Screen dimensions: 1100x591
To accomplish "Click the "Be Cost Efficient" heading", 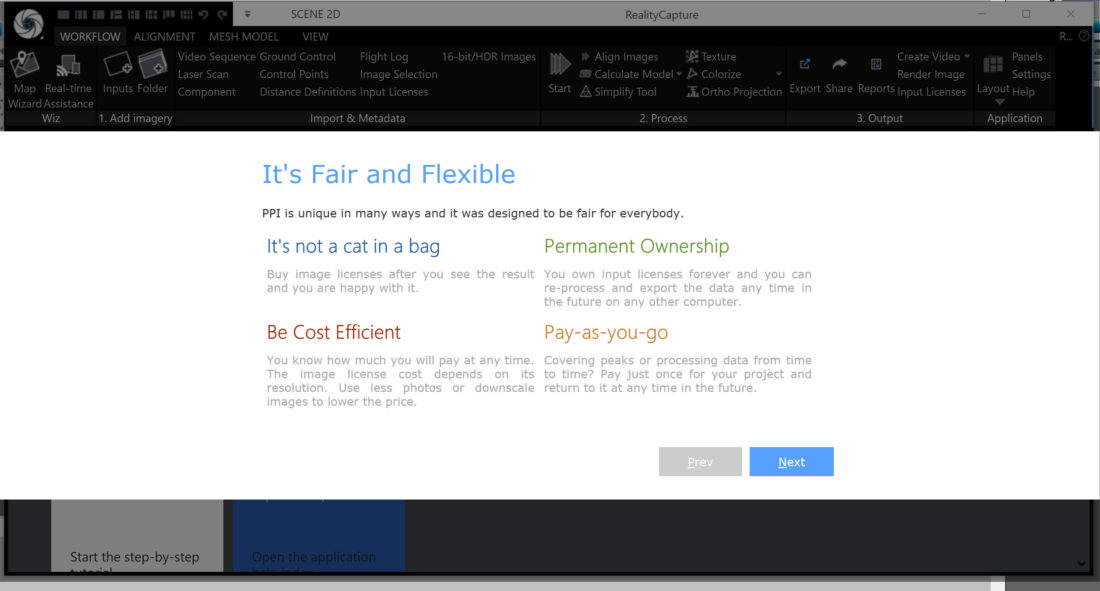I will pos(333,332).
